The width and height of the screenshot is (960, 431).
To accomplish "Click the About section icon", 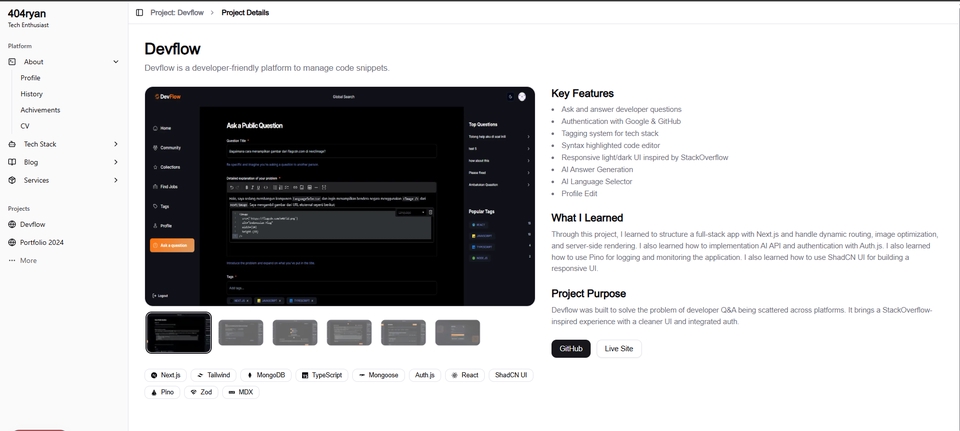I will click(12, 61).
